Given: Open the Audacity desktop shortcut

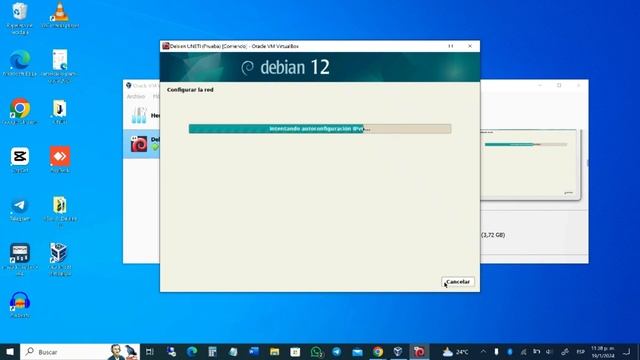Looking at the screenshot, I should (x=20, y=304).
